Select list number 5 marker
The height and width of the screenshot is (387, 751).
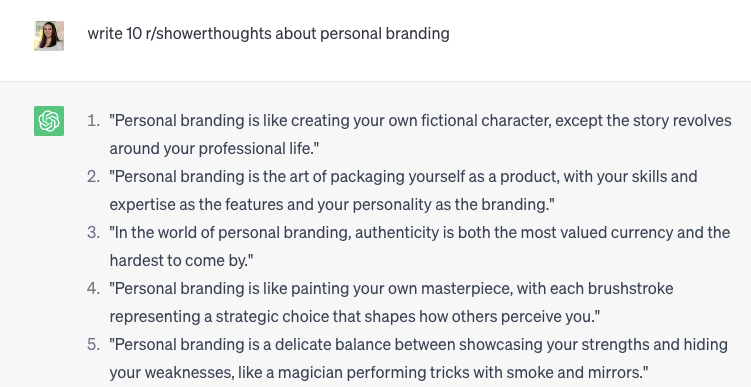tap(93, 345)
